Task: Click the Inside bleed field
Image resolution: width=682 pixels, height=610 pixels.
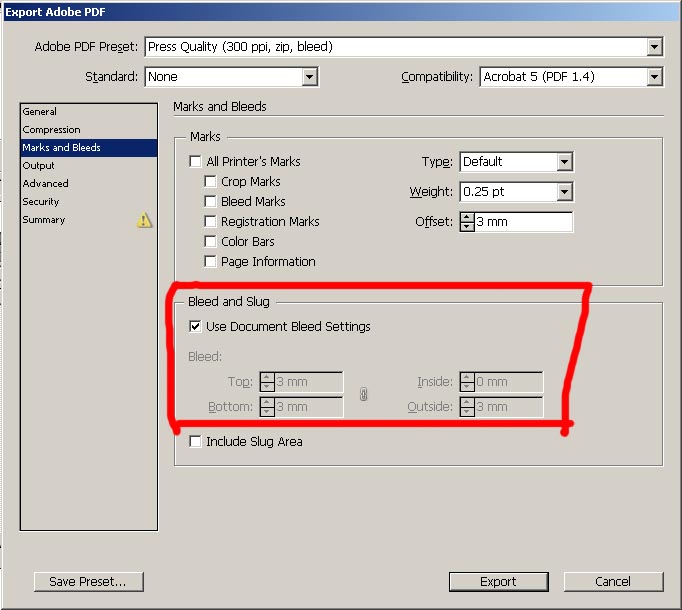Action: 508,382
